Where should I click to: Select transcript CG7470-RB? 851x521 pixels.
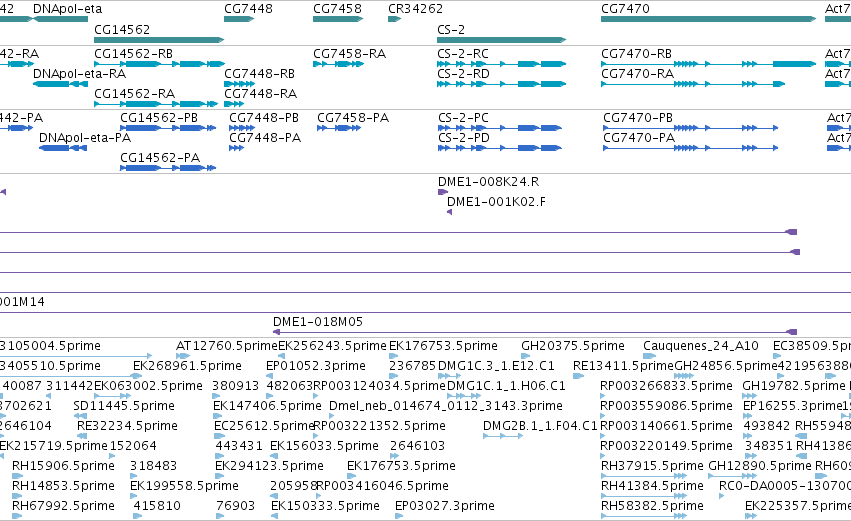[x=636, y=54]
